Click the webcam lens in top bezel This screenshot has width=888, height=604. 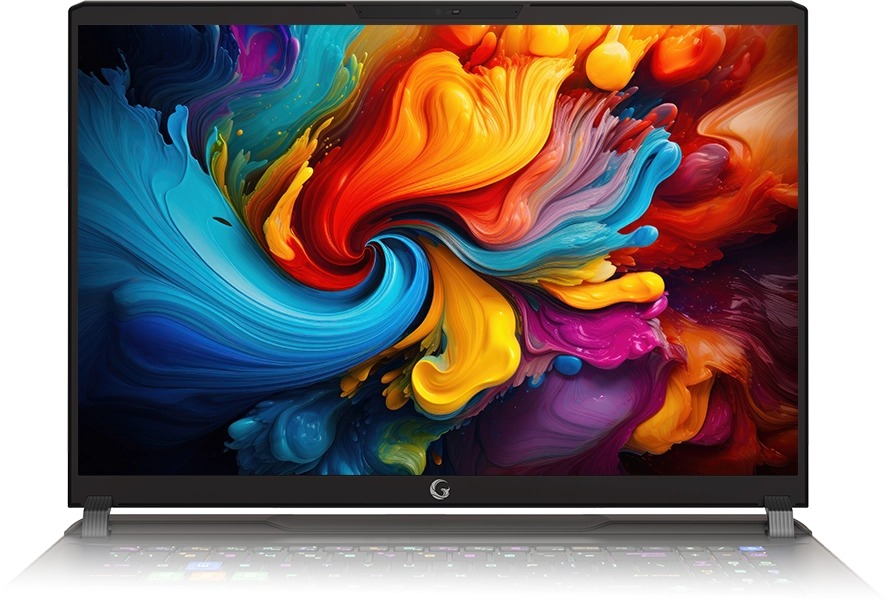pyautogui.click(x=438, y=11)
